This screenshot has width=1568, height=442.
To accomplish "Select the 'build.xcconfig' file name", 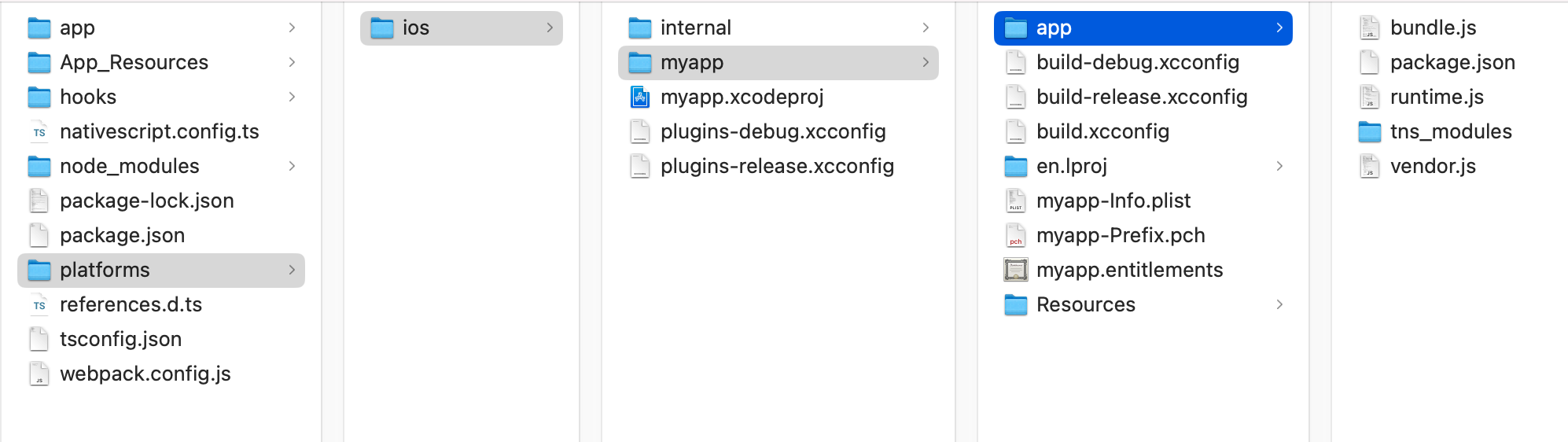I will (x=1102, y=131).
